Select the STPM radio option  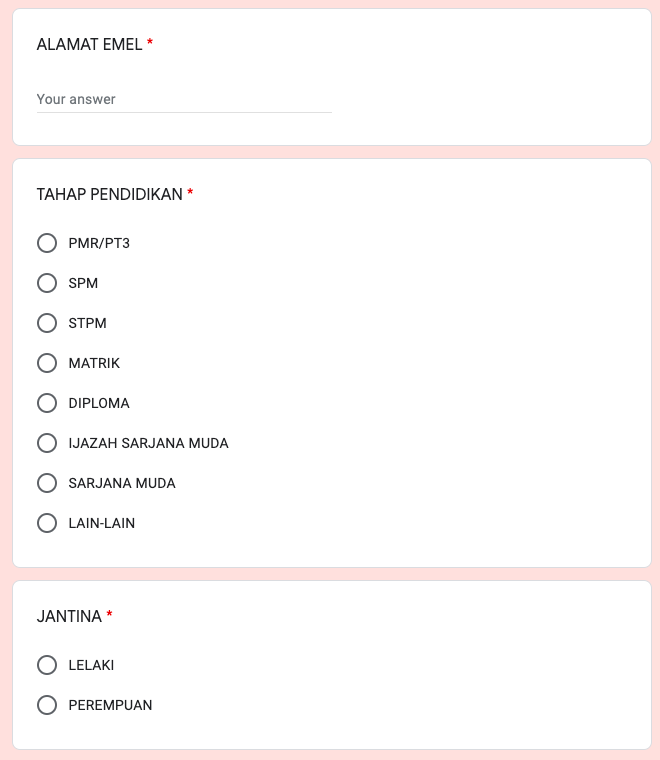coord(47,323)
